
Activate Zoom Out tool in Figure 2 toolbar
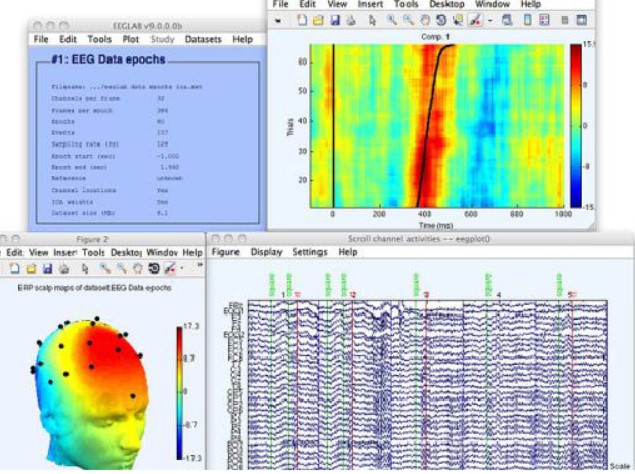pos(121,268)
